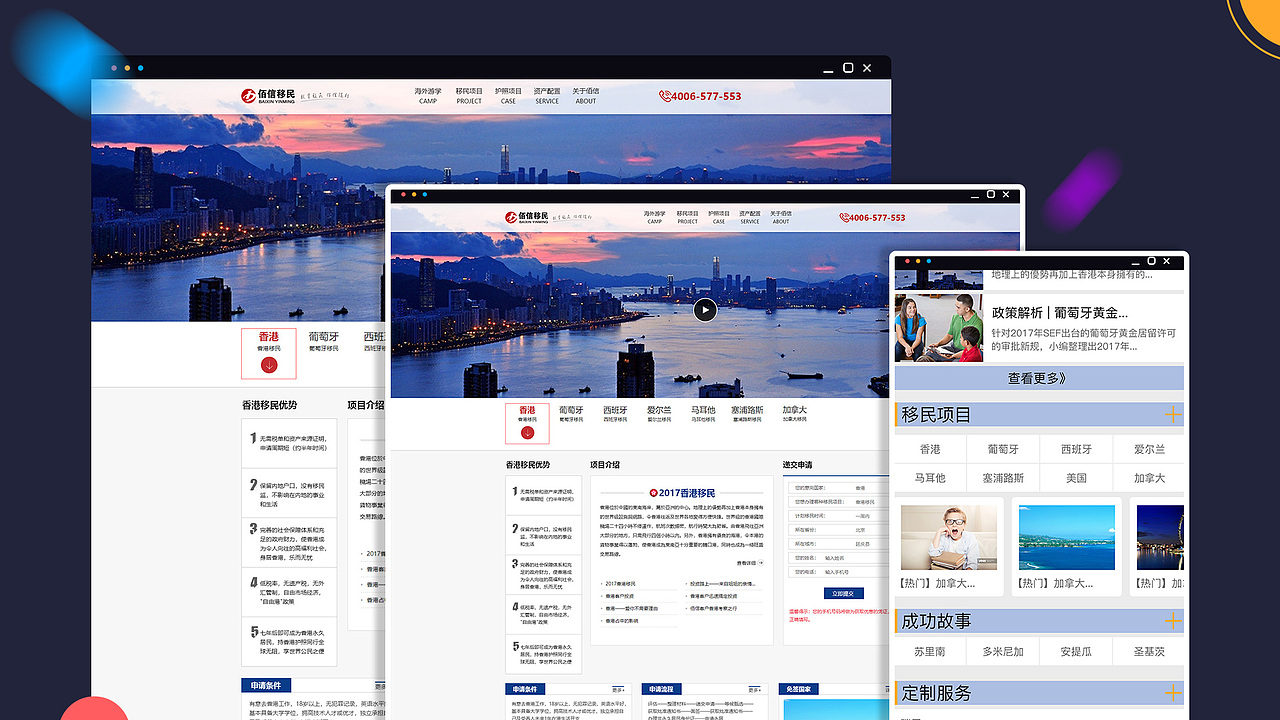Open 2017香港移民 list link in middle window

[x=622, y=583]
